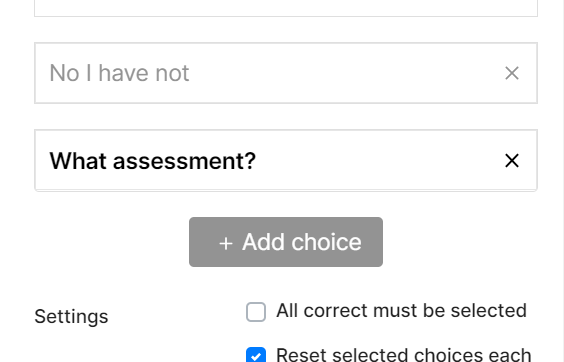Remove the 'No I have not' choice
Screen dimensions: 564x362
point(511,73)
